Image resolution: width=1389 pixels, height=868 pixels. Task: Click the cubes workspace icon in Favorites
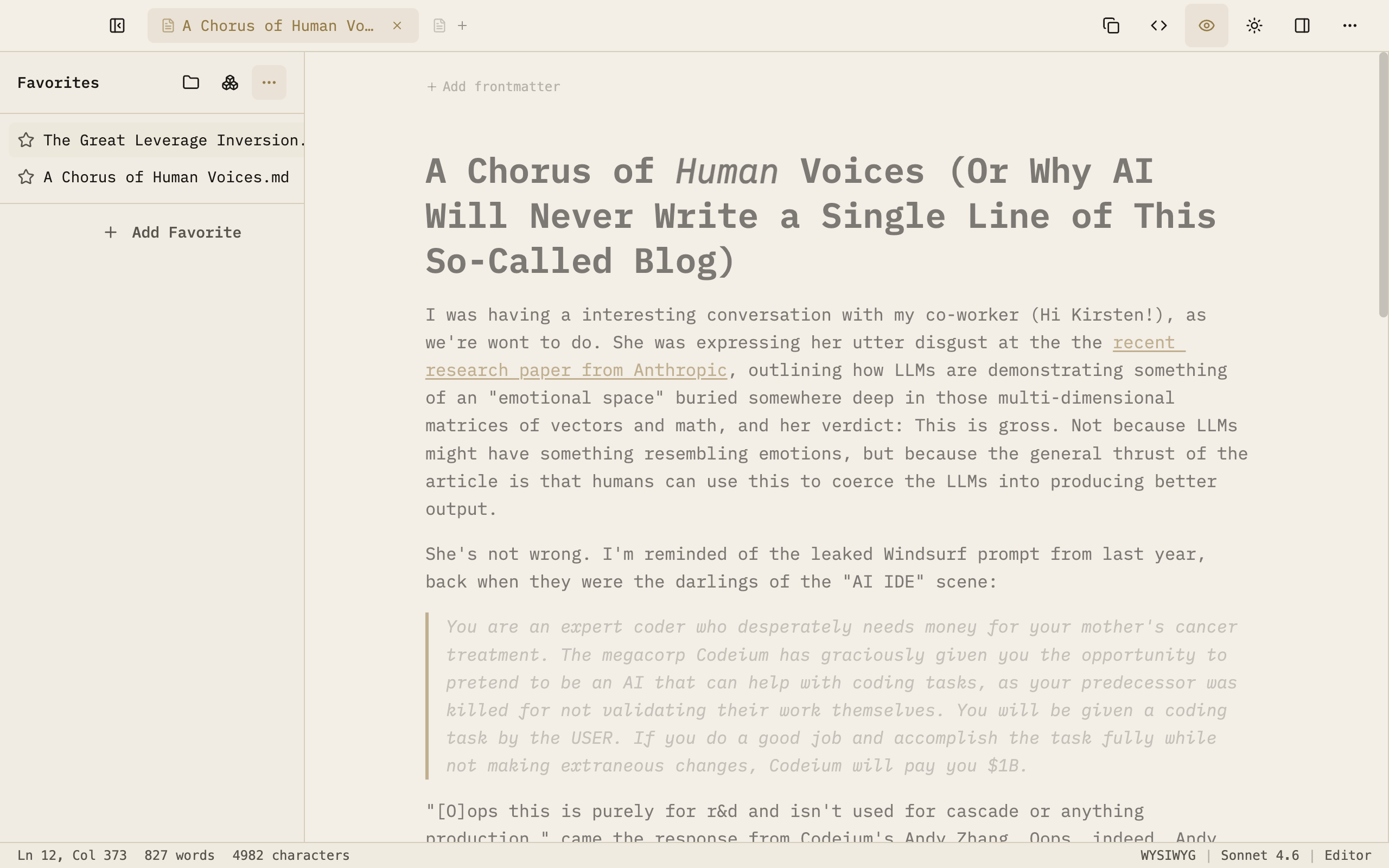(x=230, y=82)
